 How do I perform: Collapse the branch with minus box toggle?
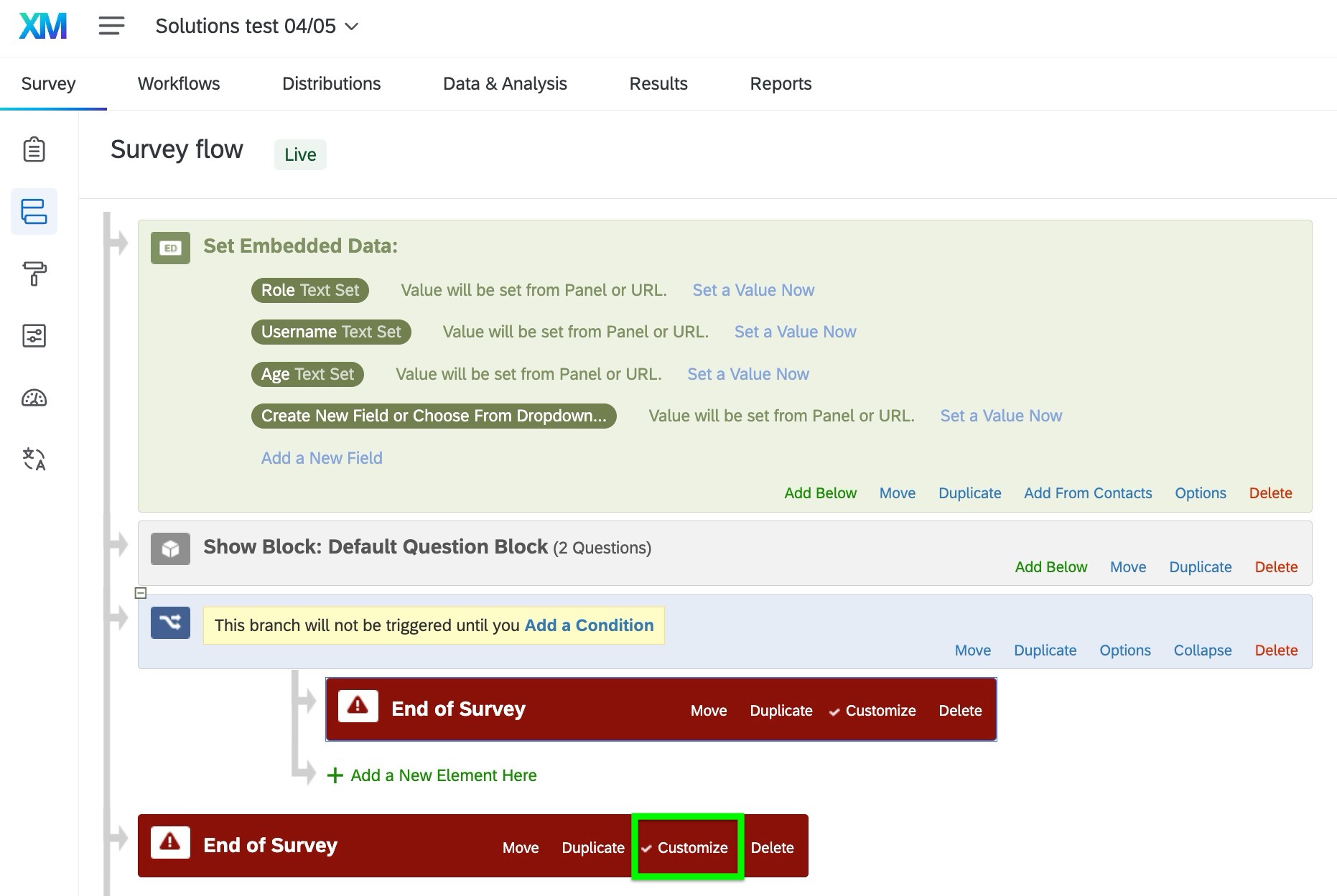[x=141, y=593]
